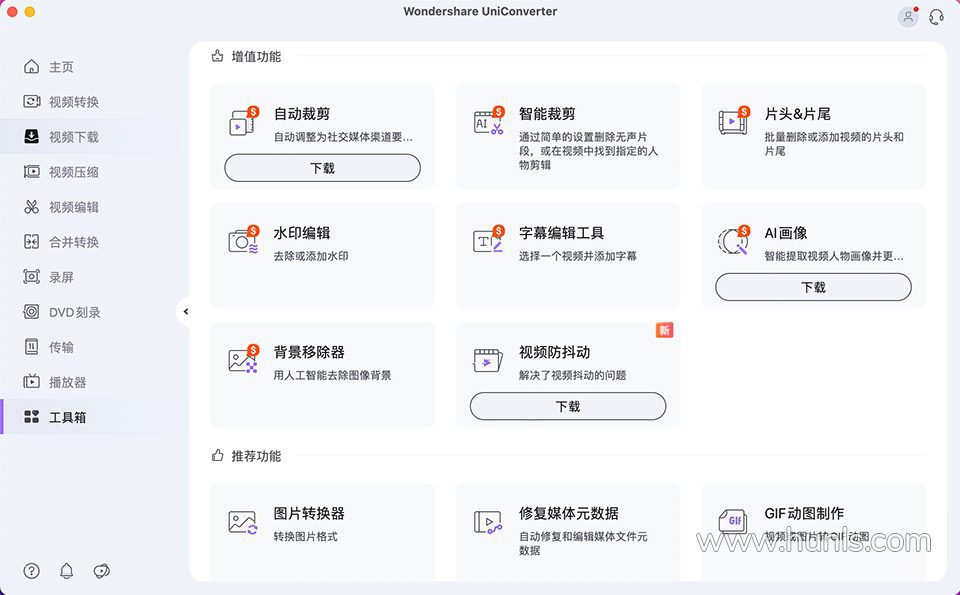Click the 传输 transfer icon
Viewport: 960px width, 595px height.
tap(31, 347)
